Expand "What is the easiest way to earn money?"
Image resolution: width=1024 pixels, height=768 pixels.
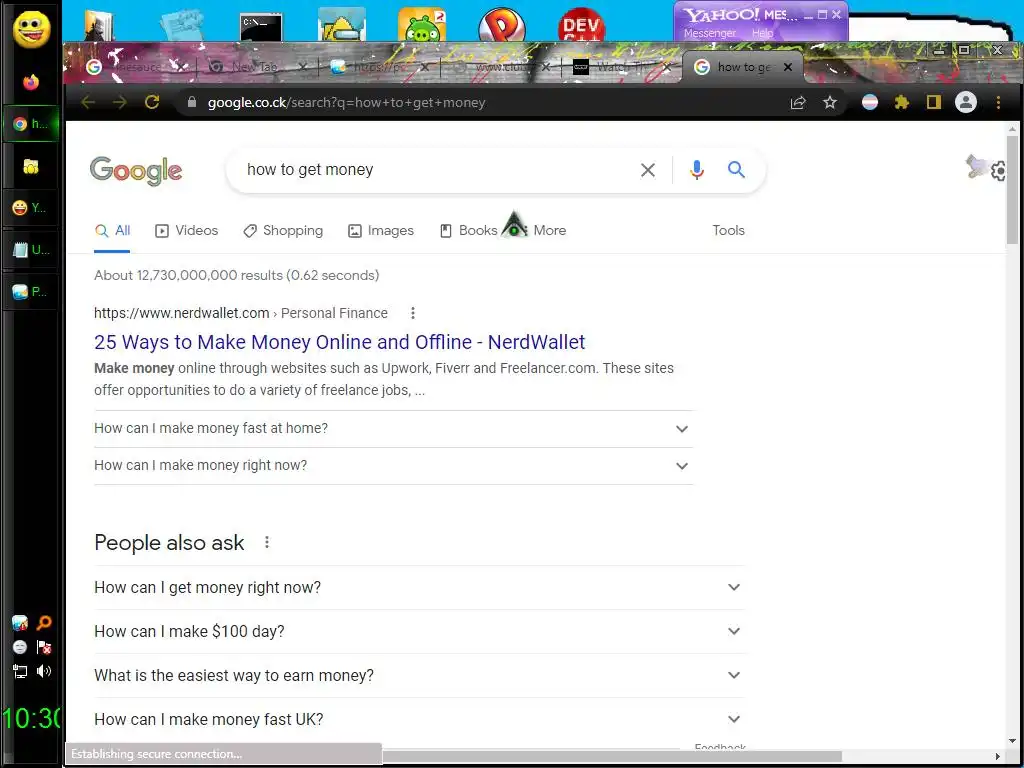point(419,675)
